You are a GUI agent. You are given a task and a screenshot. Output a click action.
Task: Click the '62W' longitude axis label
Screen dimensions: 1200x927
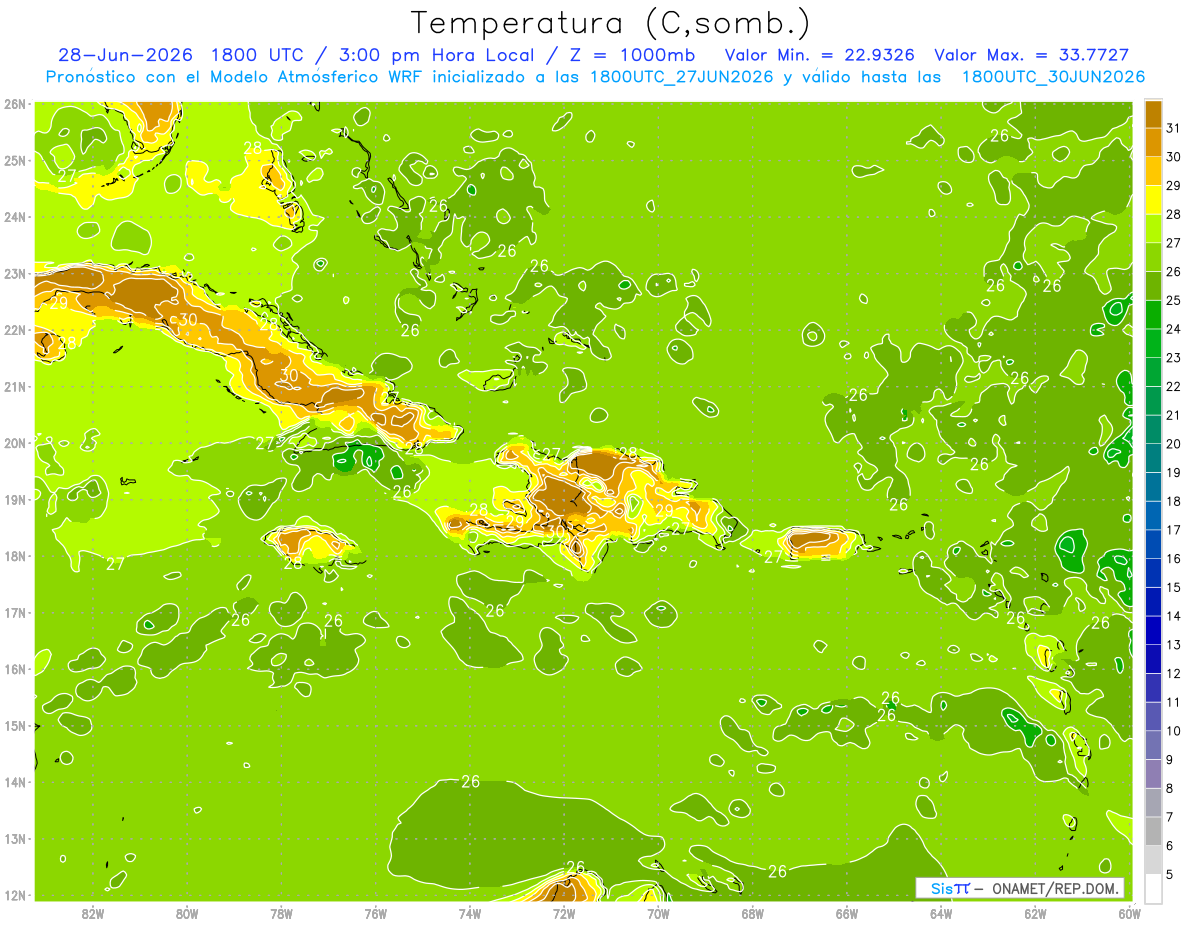1035,912
